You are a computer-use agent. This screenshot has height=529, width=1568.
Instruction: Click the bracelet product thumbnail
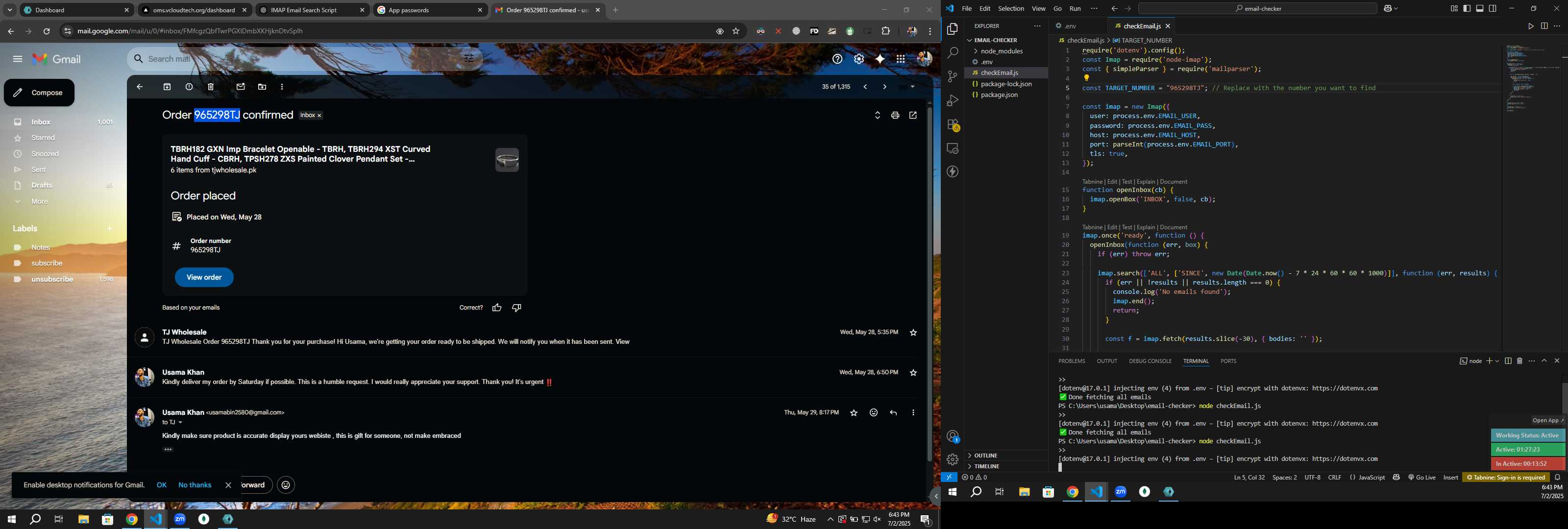pyautogui.click(x=507, y=160)
